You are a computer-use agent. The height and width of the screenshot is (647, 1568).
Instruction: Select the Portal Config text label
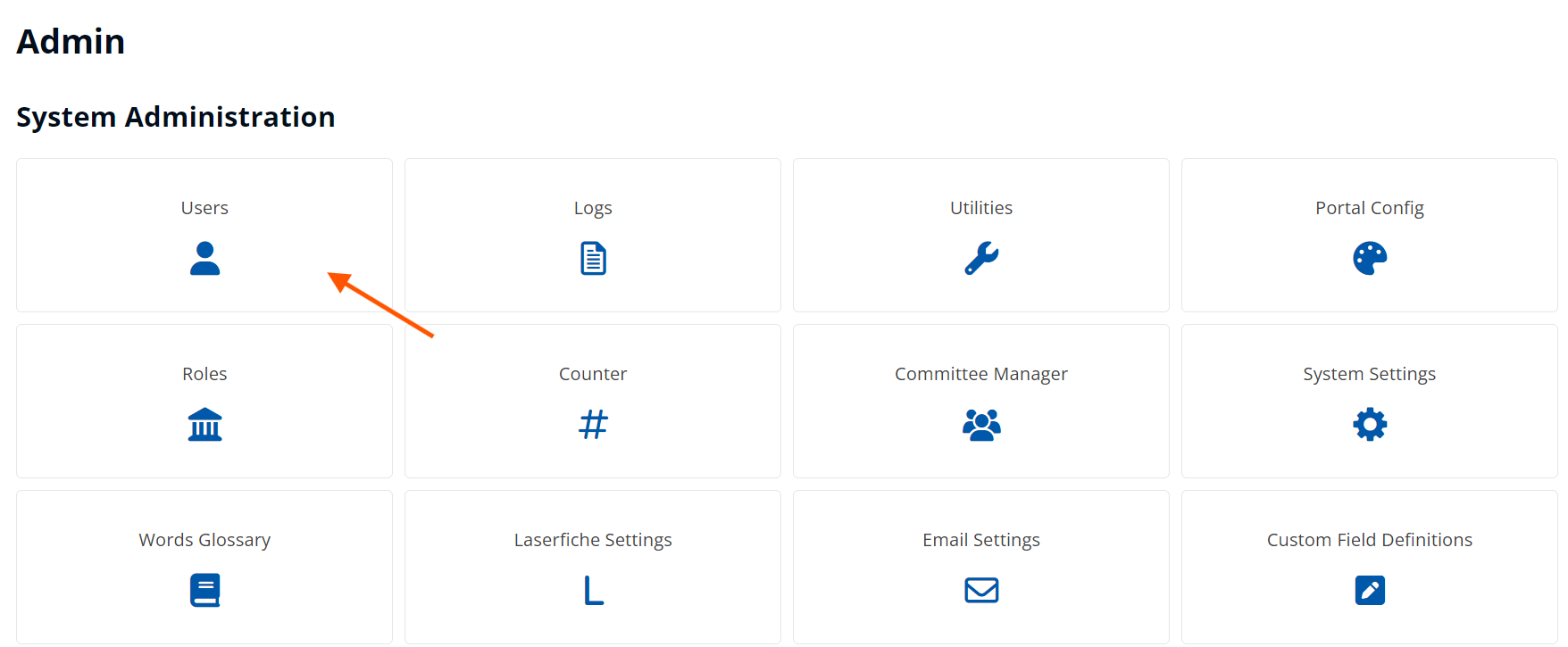point(1370,208)
